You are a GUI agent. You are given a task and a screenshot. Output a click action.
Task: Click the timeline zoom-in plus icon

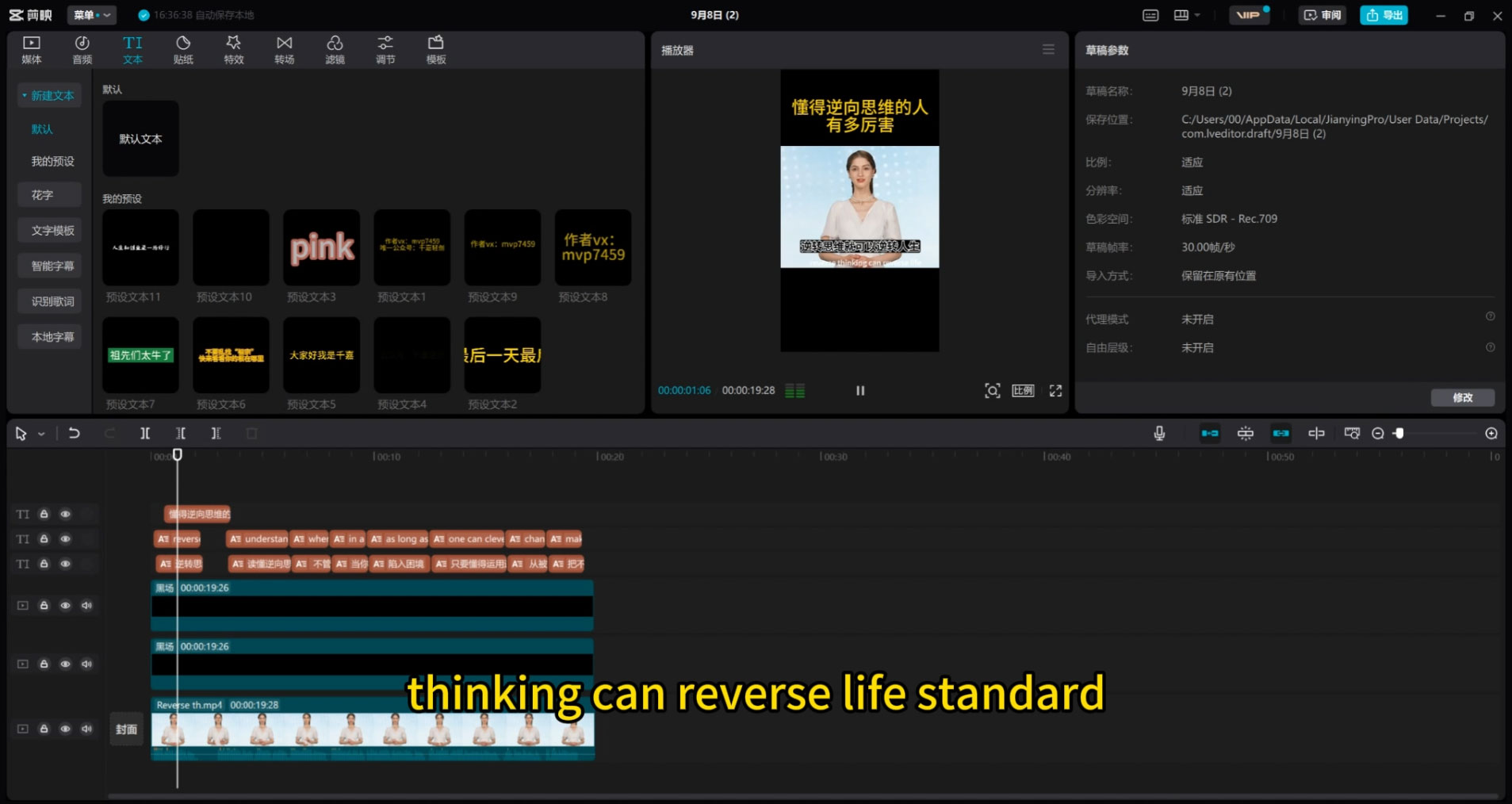click(x=1491, y=433)
